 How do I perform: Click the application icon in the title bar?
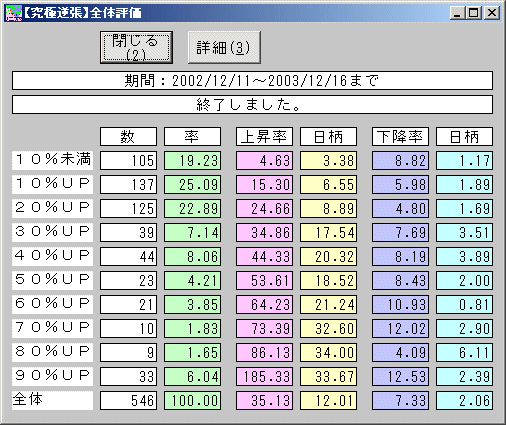tap(13, 13)
